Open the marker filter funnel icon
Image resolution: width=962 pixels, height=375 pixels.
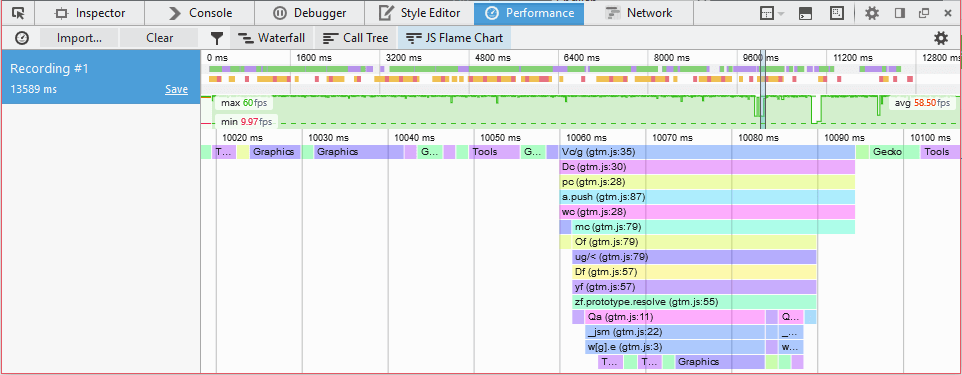[x=217, y=38]
